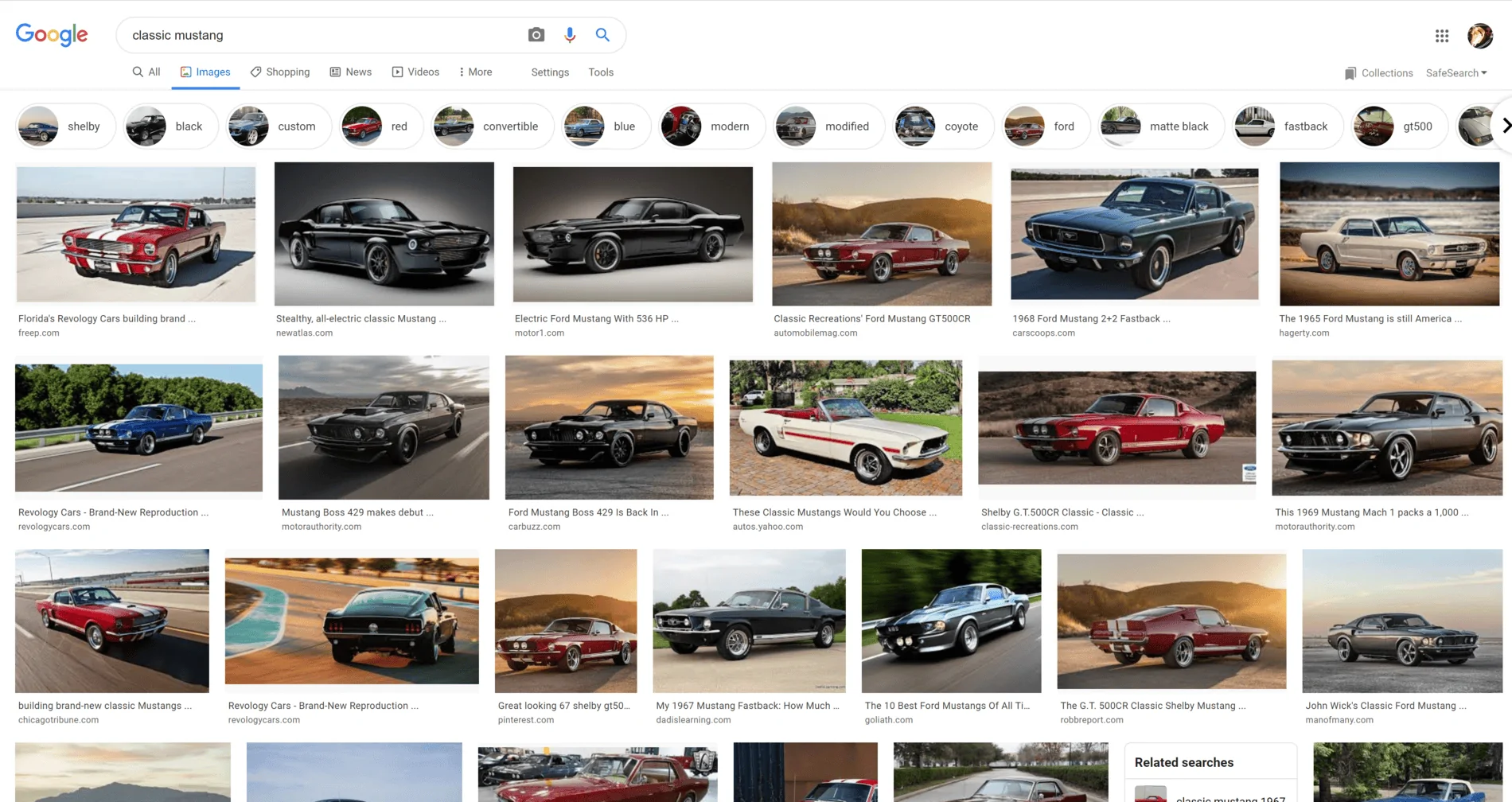Screen dimensions: 1512x802
Task: Start voice search with microphone icon
Action: [x=570, y=35]
